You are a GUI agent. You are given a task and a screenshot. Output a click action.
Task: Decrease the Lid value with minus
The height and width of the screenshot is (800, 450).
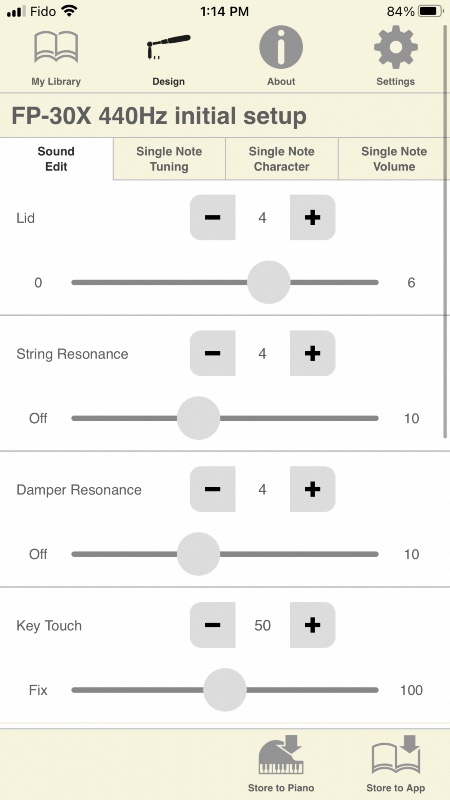213,217
